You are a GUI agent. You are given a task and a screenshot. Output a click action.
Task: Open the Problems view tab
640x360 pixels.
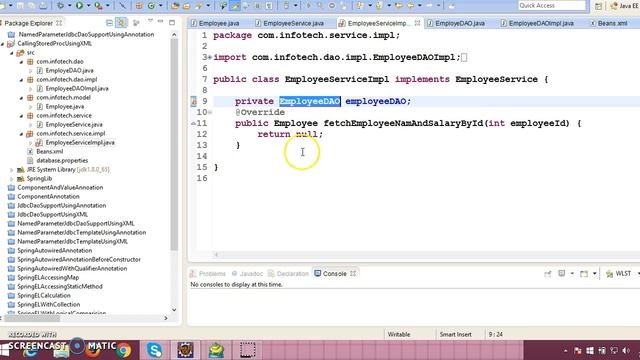pyautogui.click(x=208, y=273)
